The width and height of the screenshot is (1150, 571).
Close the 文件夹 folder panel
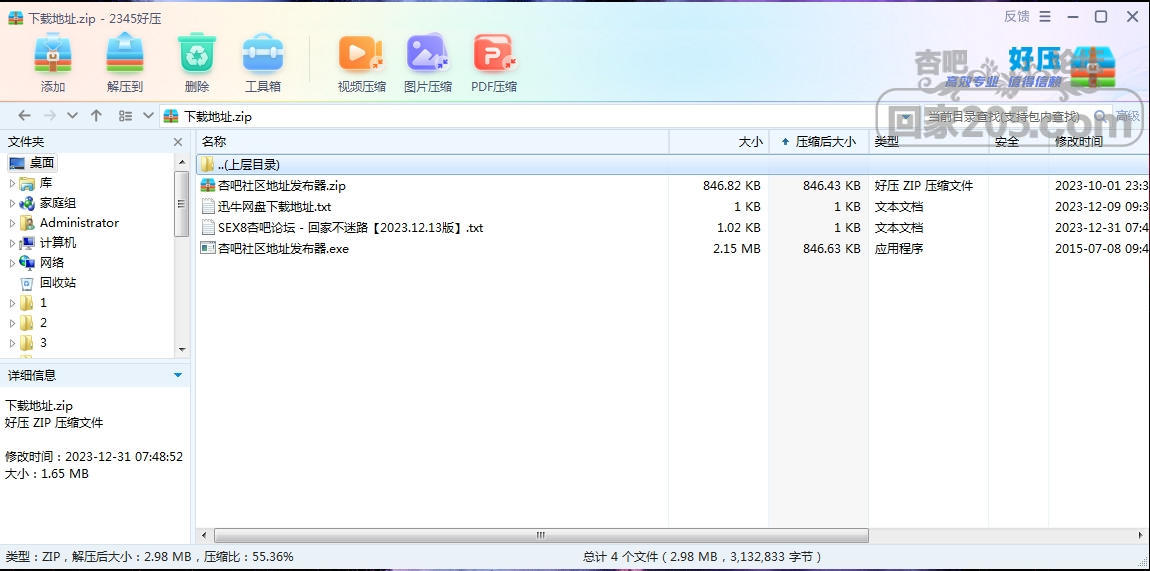click(x=177, y=142)
